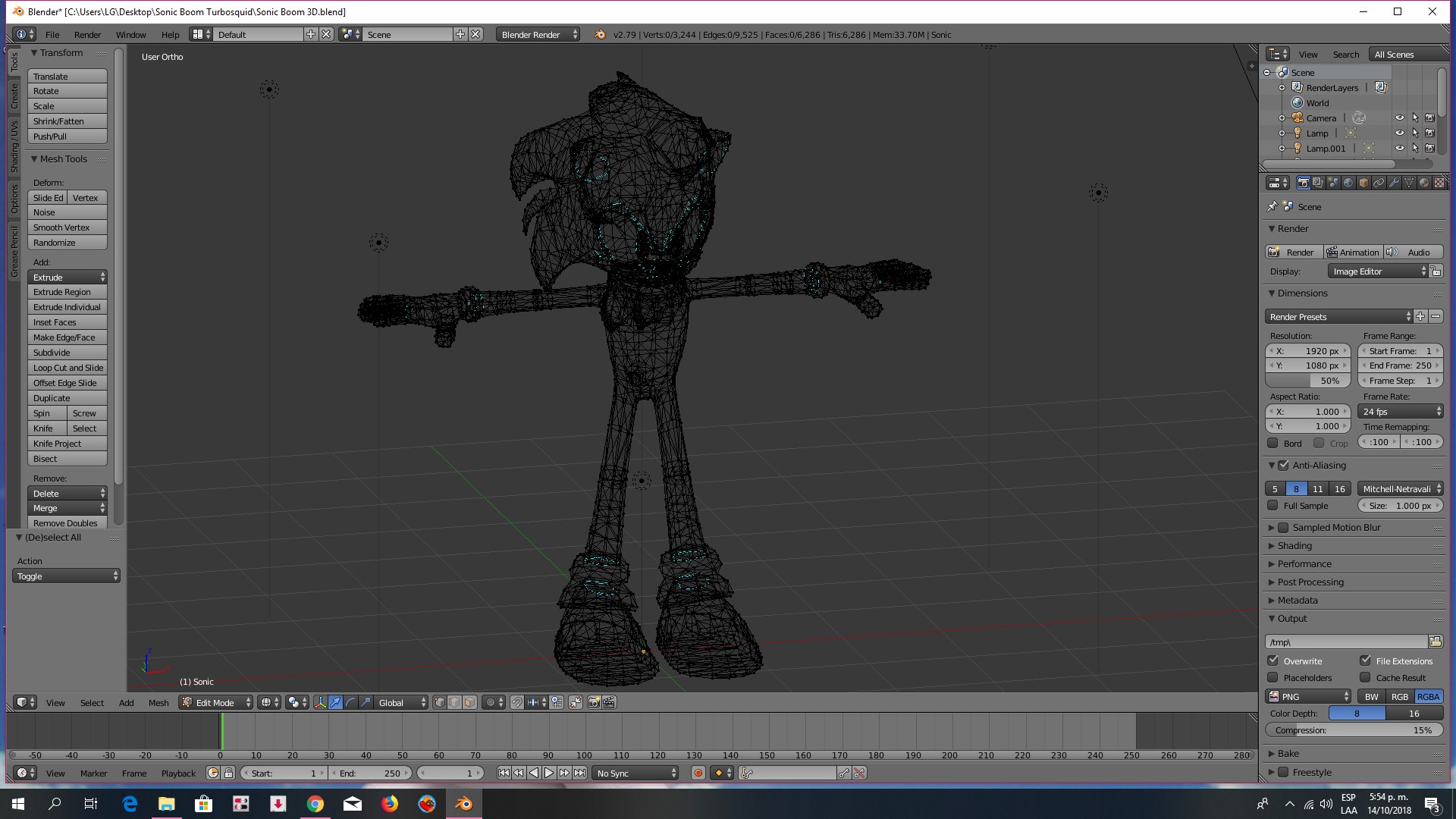Open the Extrude dropdown menu

pyautogui.click(x=67, y=277)
